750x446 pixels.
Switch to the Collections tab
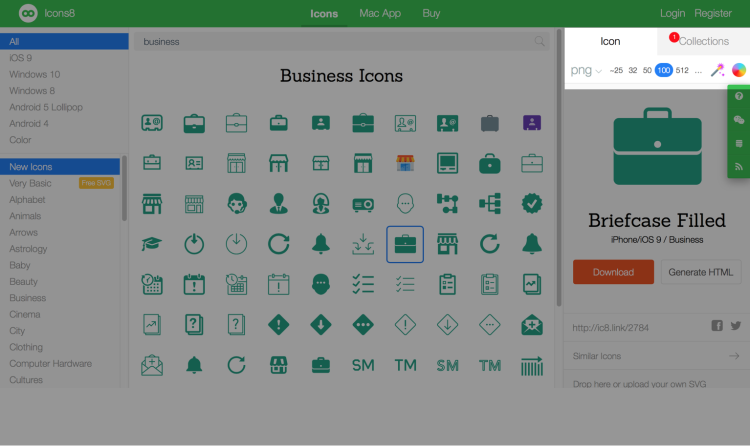coord(704,42)
